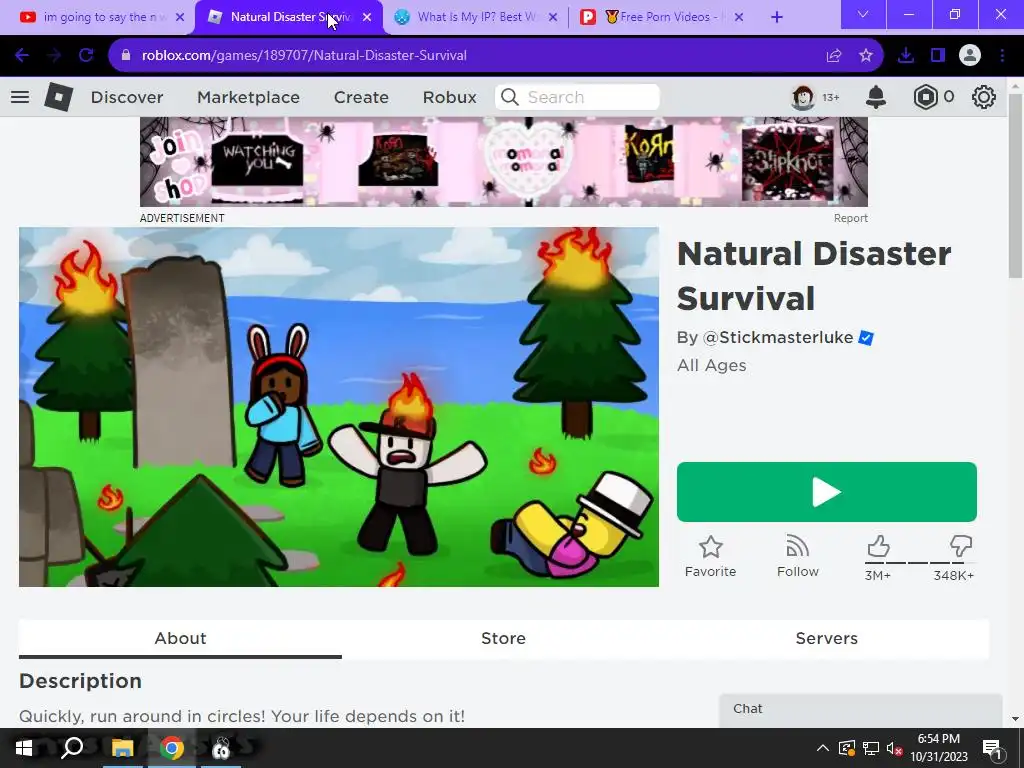
Task: Click the like-dislike vote ratio bar
Action: tap(920, 562)
